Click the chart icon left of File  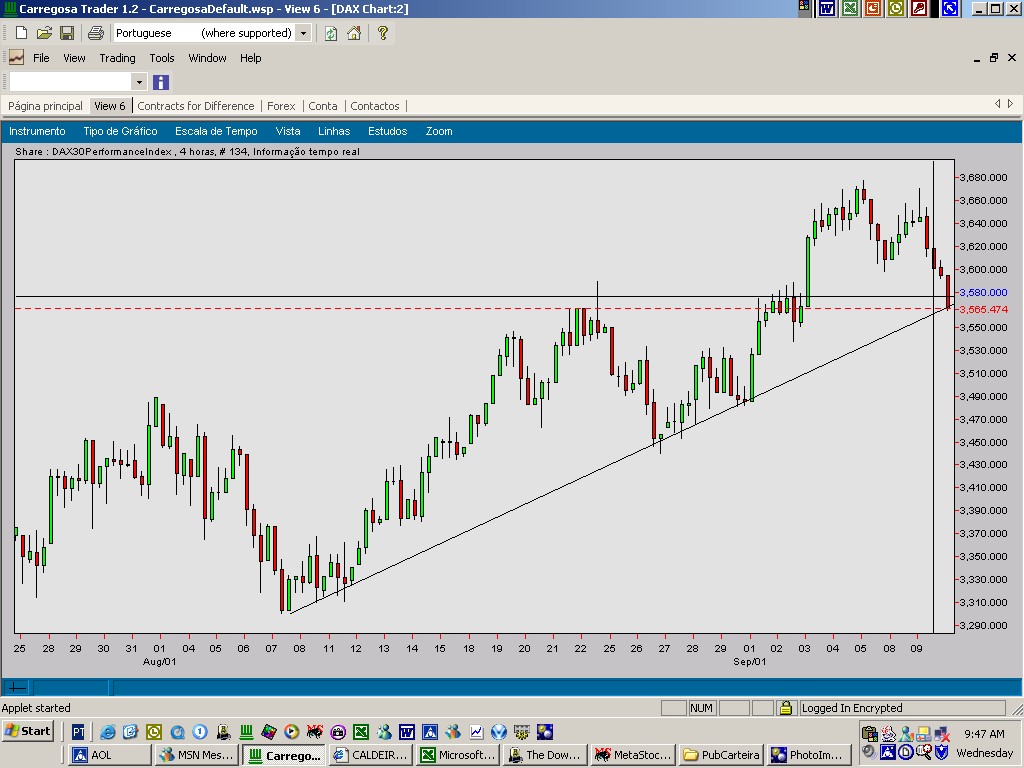coord(16,57)
